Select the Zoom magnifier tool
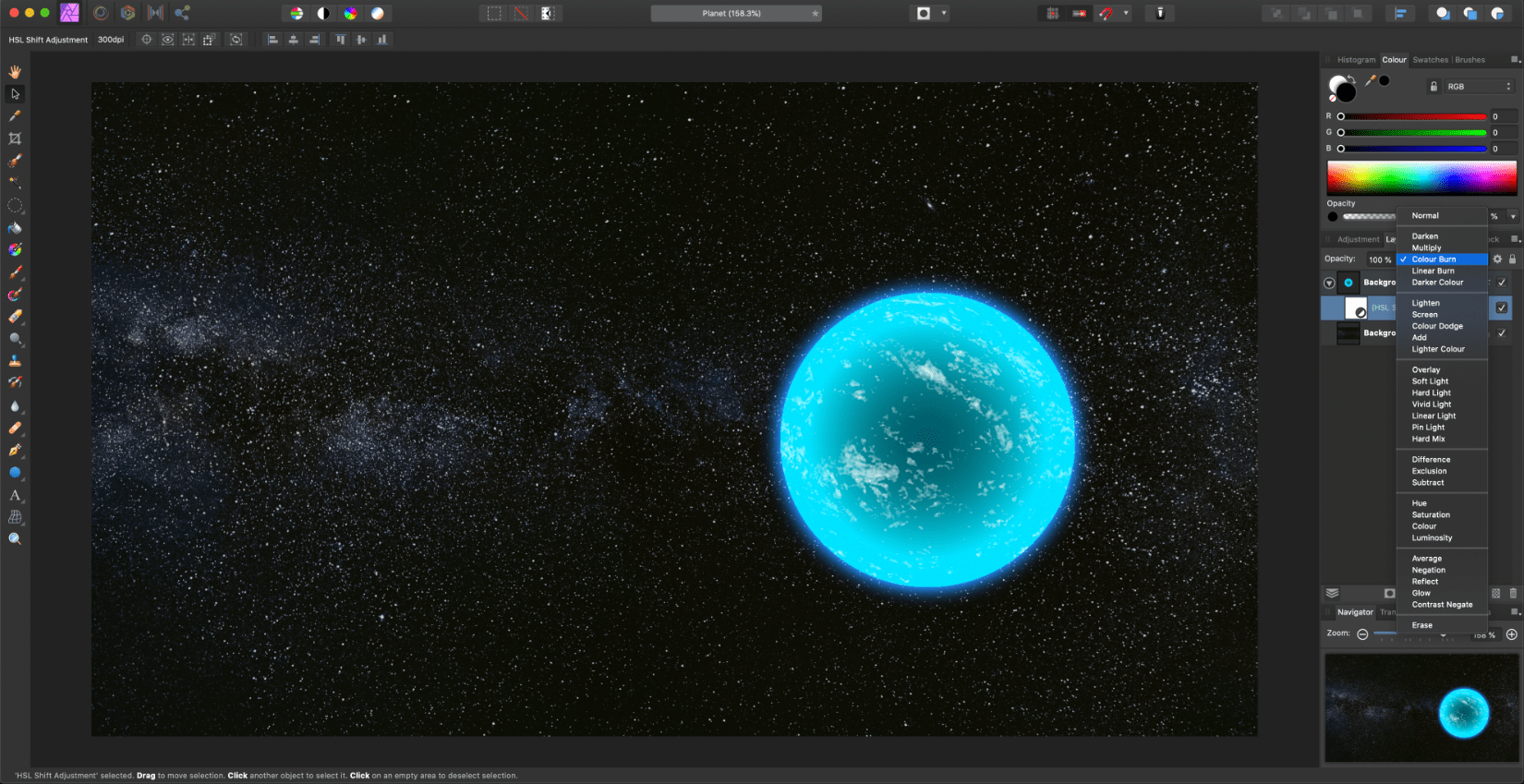 [15, 539]
